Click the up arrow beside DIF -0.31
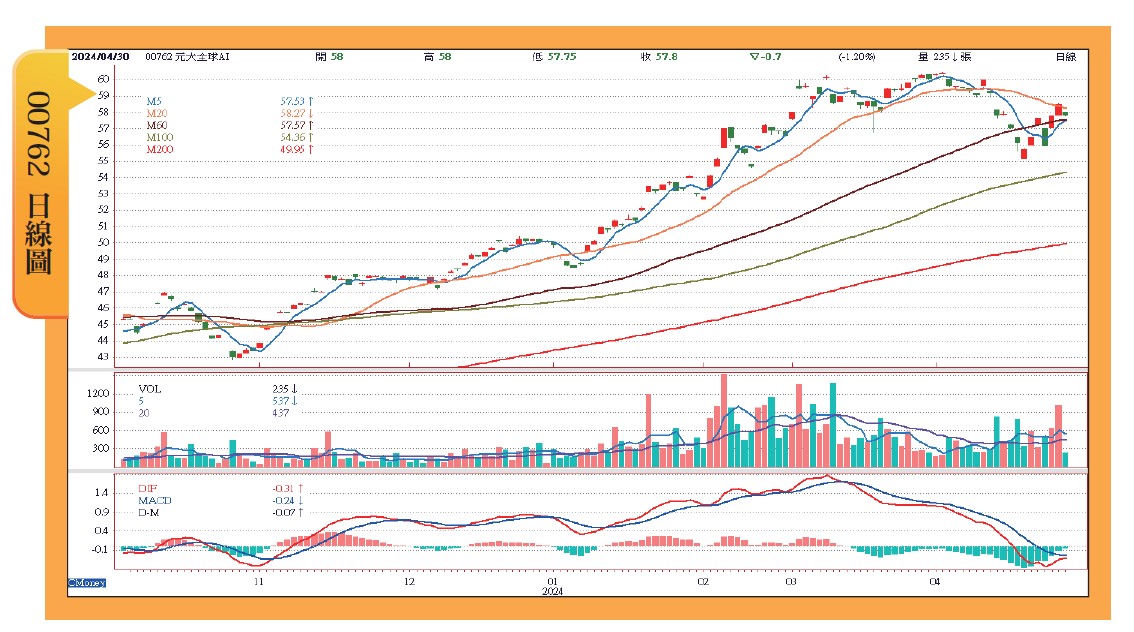The height and width of the screenshot is (632, 1134). (300, 488)
